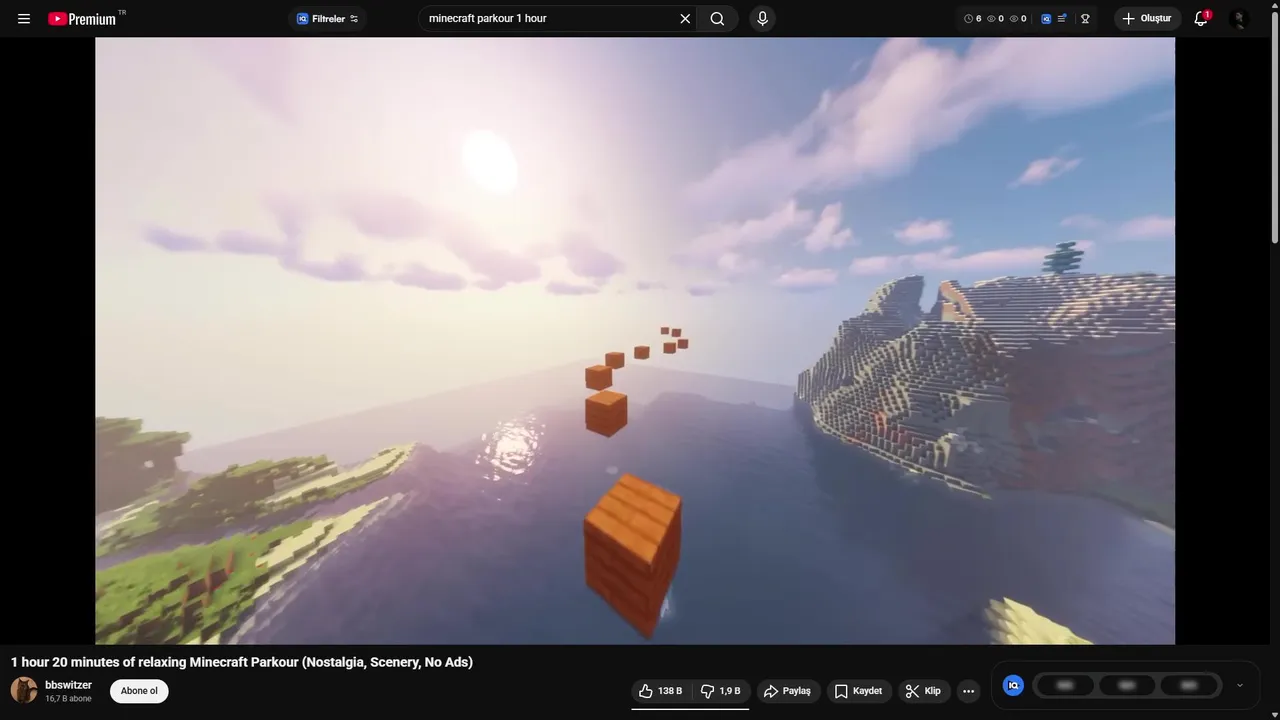Click the round IQ badge below the video
The image size is (1280, 720).
pyautogui.click(x=1013, y=685)
